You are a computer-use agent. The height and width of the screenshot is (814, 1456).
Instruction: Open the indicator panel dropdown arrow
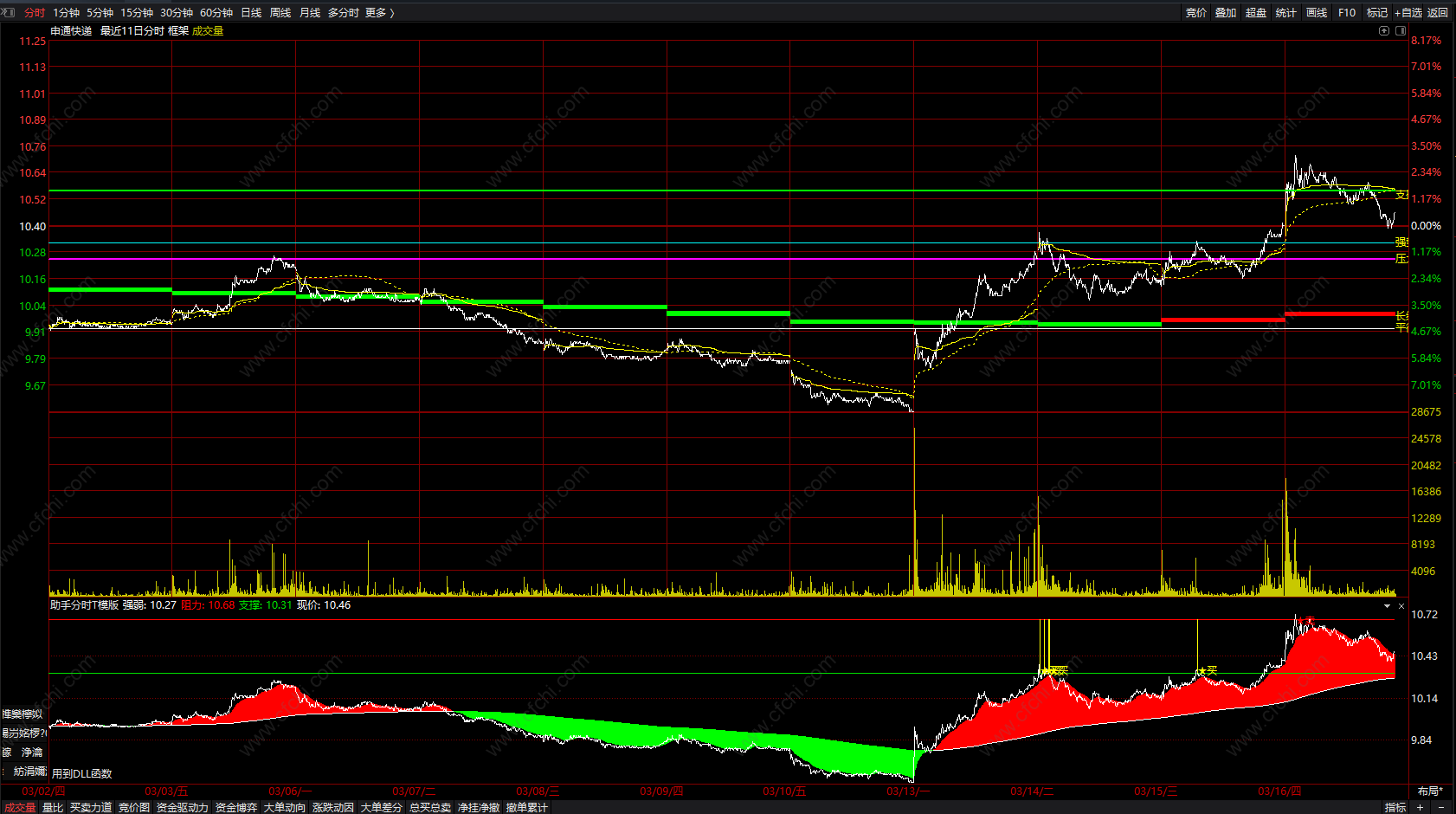[x=1388, y=606]
